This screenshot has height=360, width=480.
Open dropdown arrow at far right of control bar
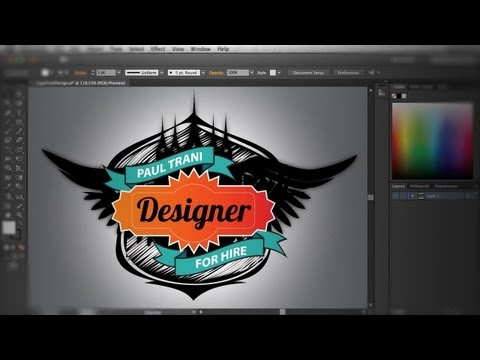pyautogui.click(x=378, y=72)
